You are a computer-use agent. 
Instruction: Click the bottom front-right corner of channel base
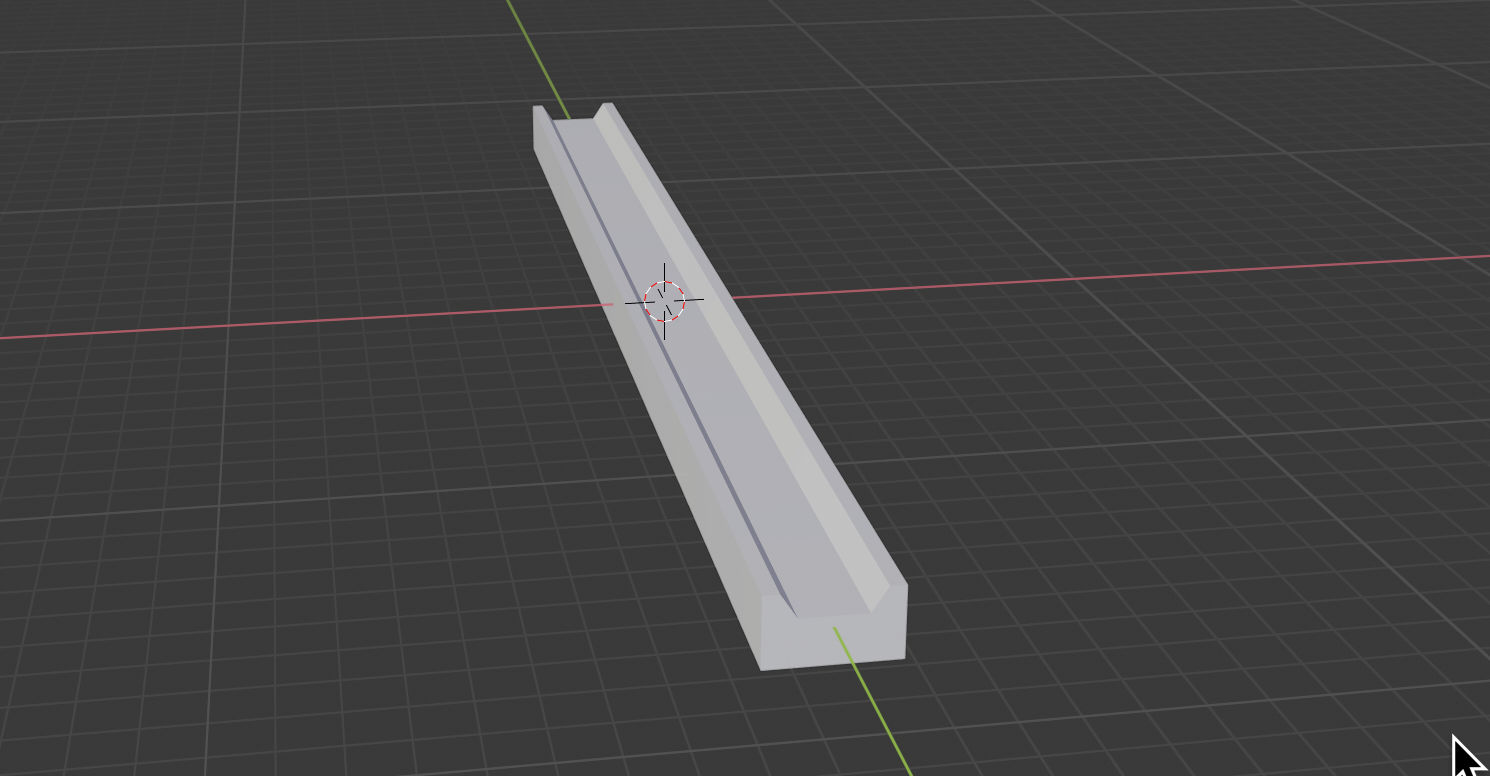[905, 656]
